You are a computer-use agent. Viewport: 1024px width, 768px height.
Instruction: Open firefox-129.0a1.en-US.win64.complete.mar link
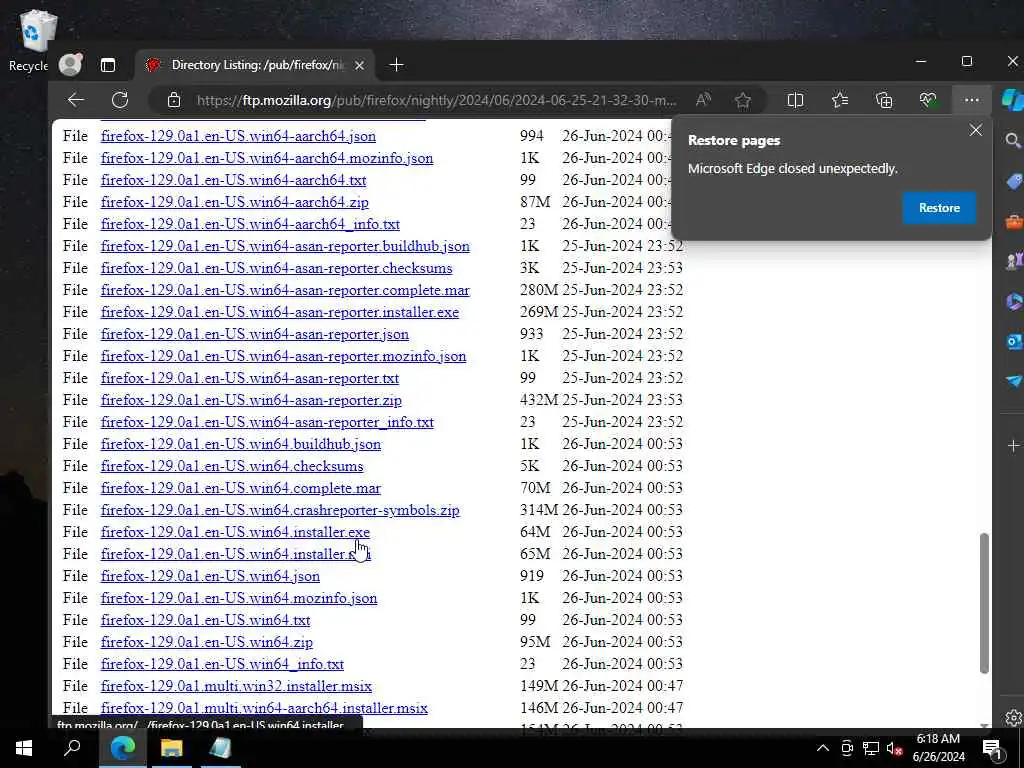click(240, 488)
